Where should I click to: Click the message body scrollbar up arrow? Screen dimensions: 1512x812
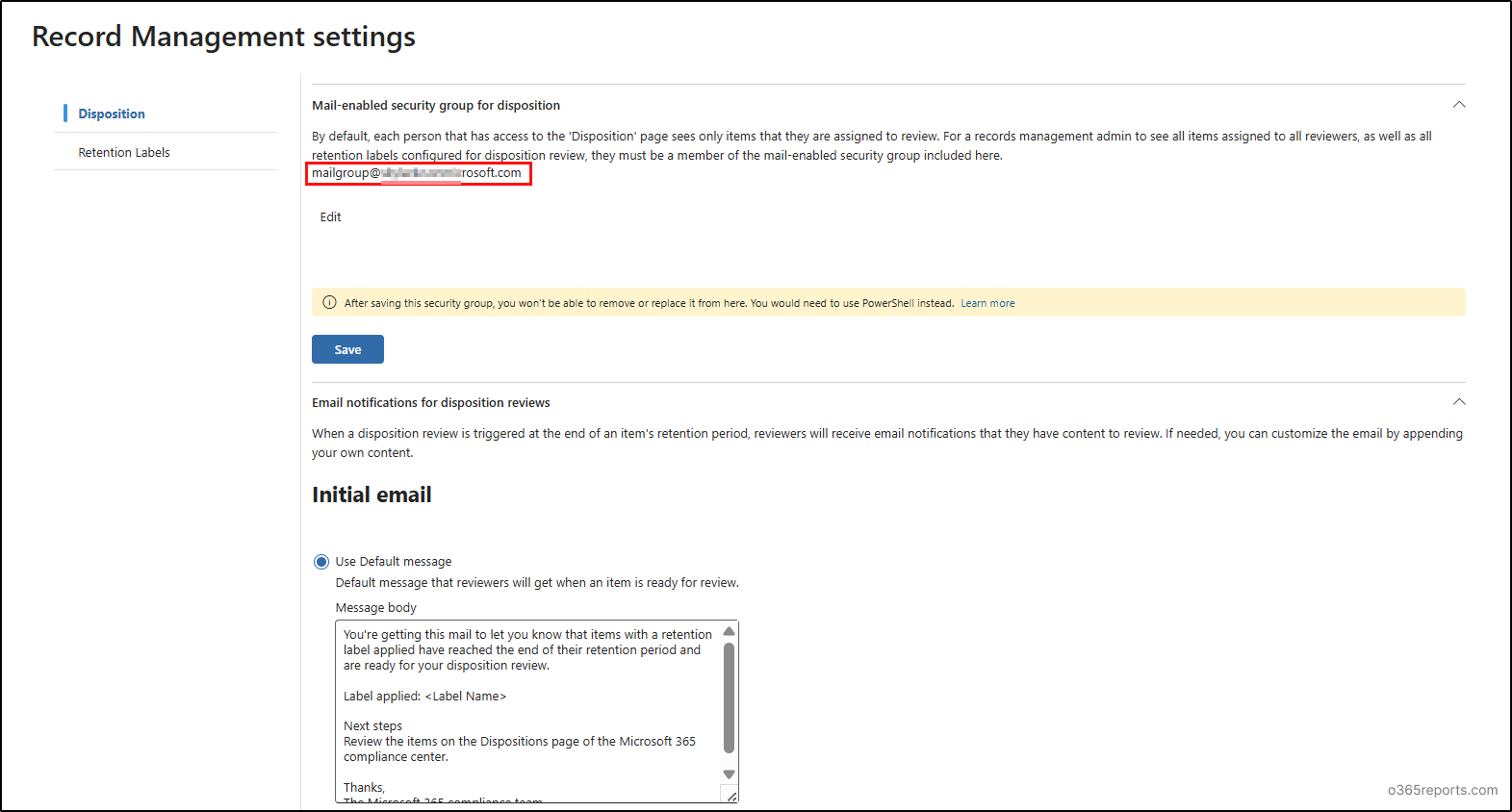[729, 631]
